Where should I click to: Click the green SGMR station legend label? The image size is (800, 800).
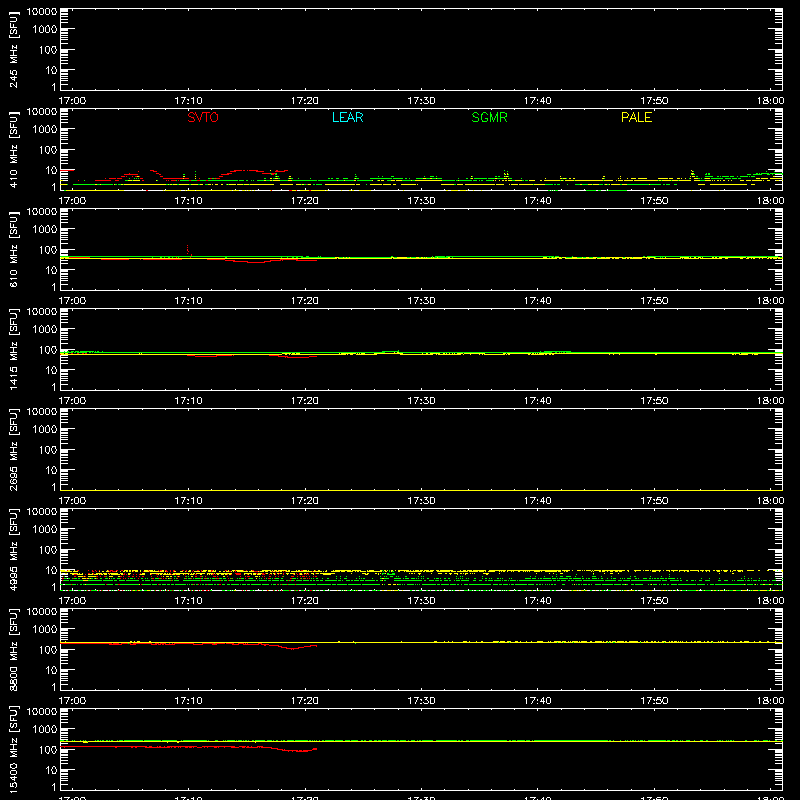pyautogui.click(x=489, y=117)
